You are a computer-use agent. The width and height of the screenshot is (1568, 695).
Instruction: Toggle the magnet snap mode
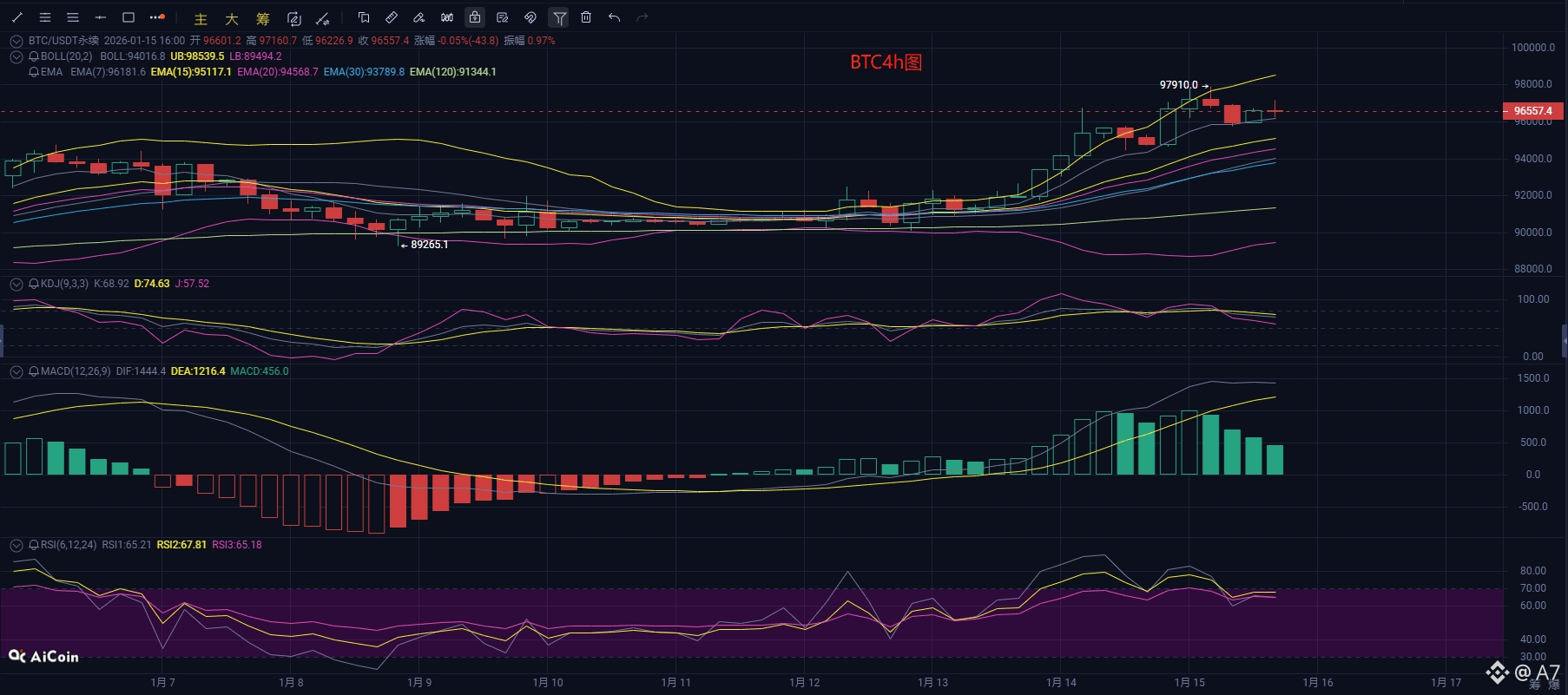[530, 17]
